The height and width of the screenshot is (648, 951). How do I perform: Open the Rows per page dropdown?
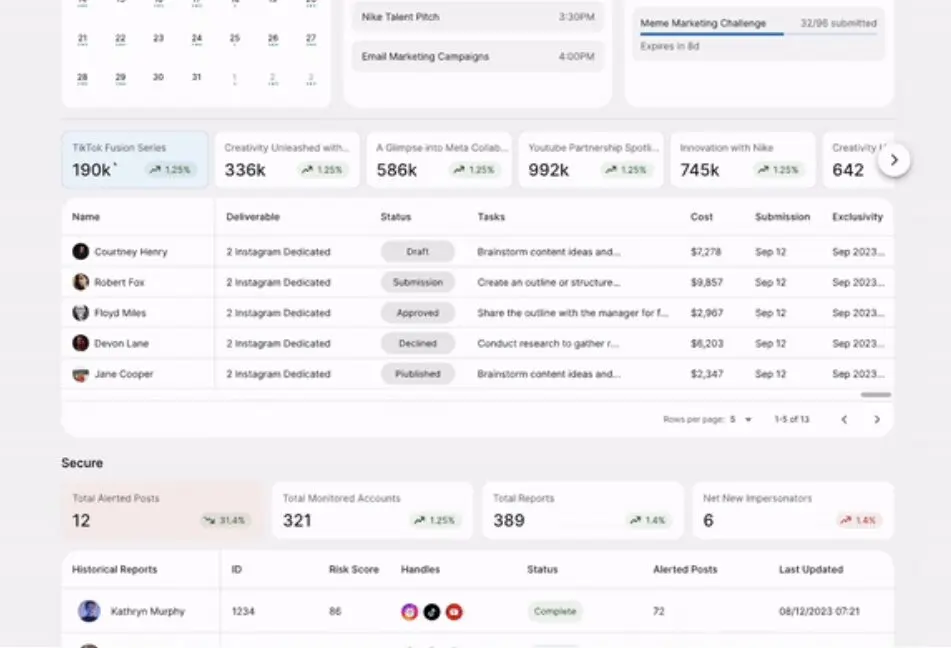click(740, 420)
